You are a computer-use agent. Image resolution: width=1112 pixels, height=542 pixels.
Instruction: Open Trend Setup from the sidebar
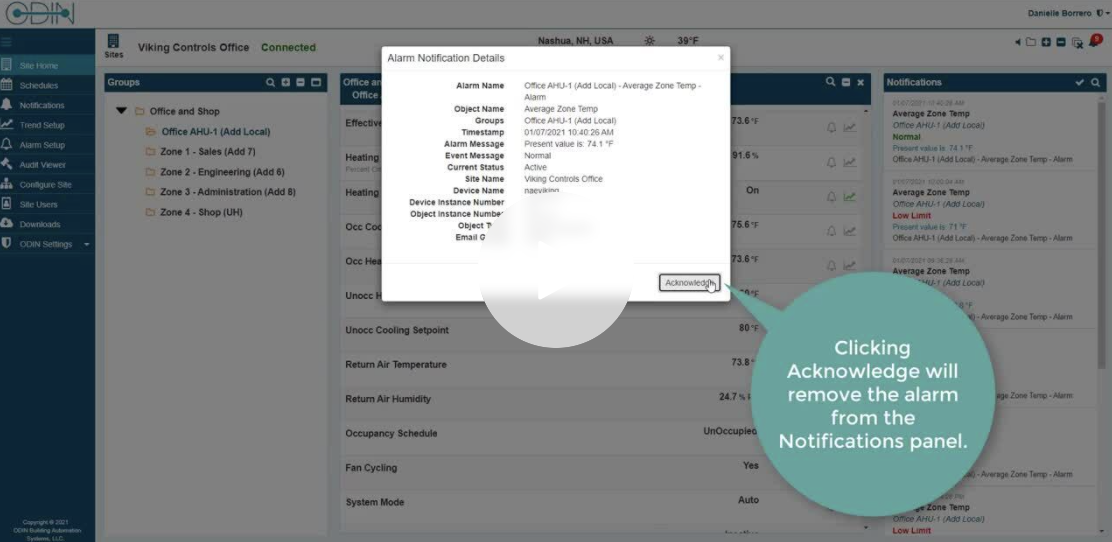[47, 125]
